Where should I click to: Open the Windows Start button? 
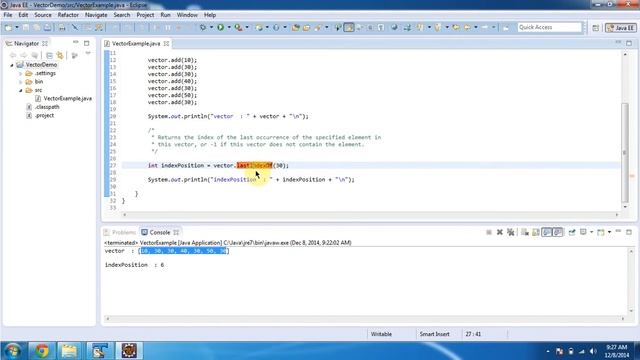[13, 351]
